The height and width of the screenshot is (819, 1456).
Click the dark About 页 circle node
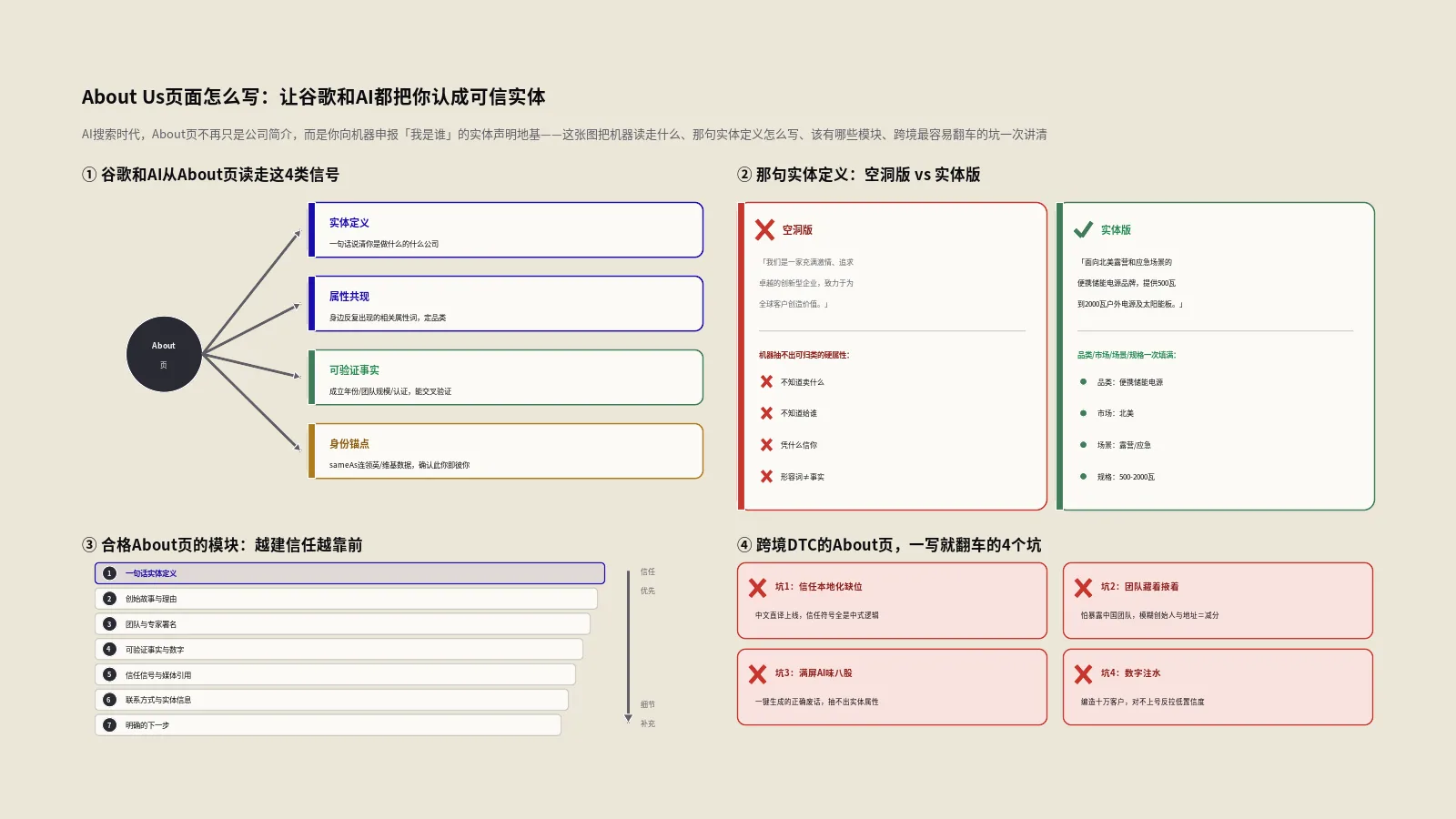(x=164, y=354)
